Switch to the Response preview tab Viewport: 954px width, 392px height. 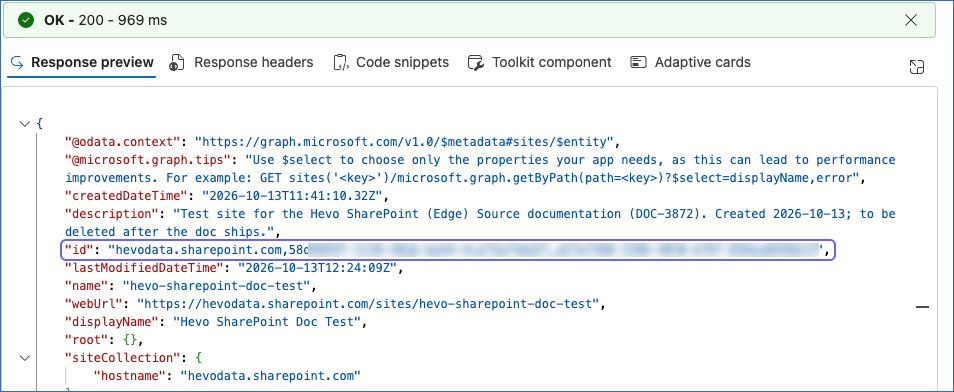82,62
